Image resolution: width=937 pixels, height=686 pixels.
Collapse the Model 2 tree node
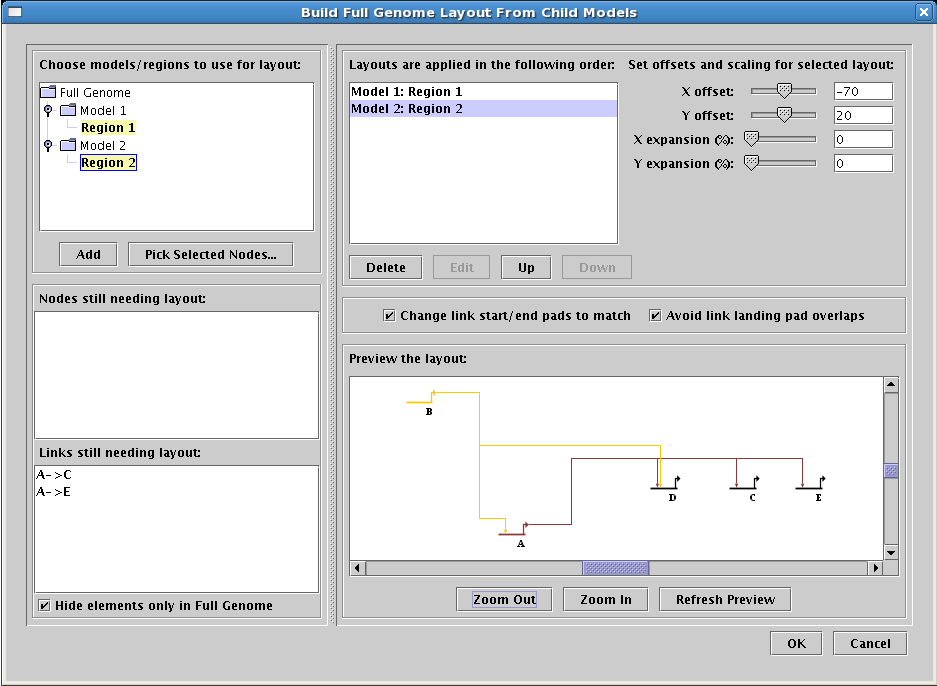coord(47,145)
